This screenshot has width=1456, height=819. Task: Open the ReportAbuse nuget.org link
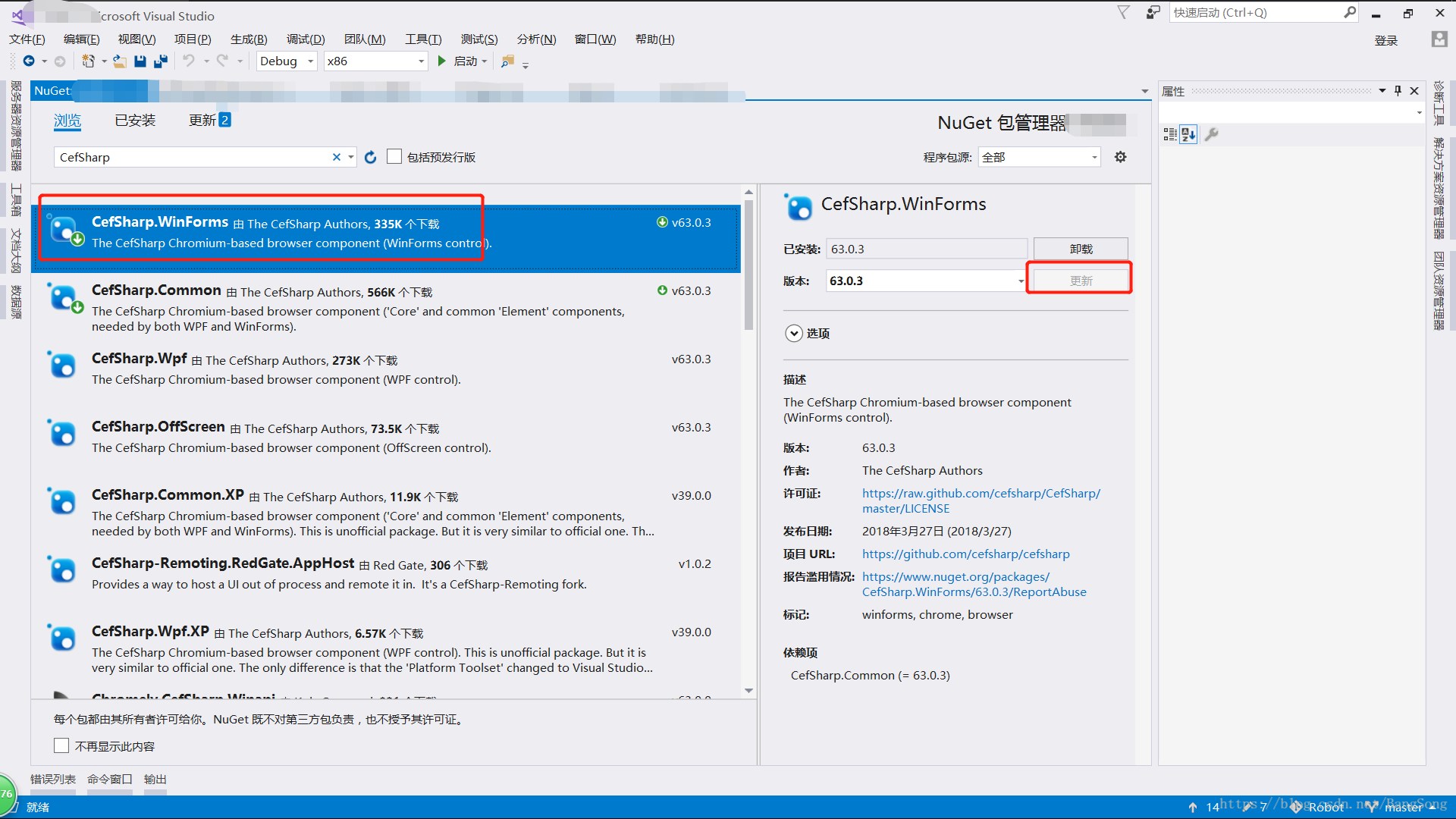pyautogui.click(x=974, y=585)
